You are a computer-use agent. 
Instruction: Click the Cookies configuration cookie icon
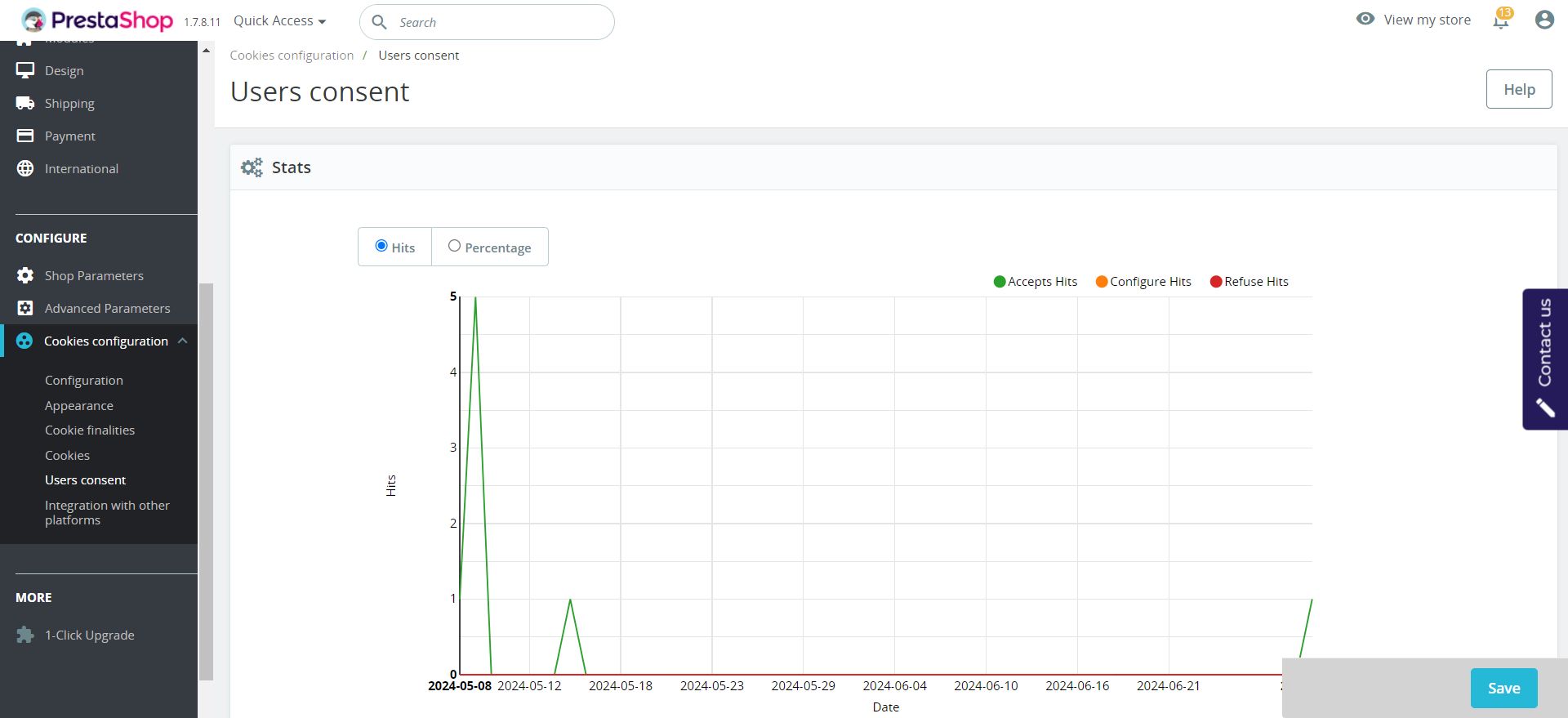coord(24,341)
